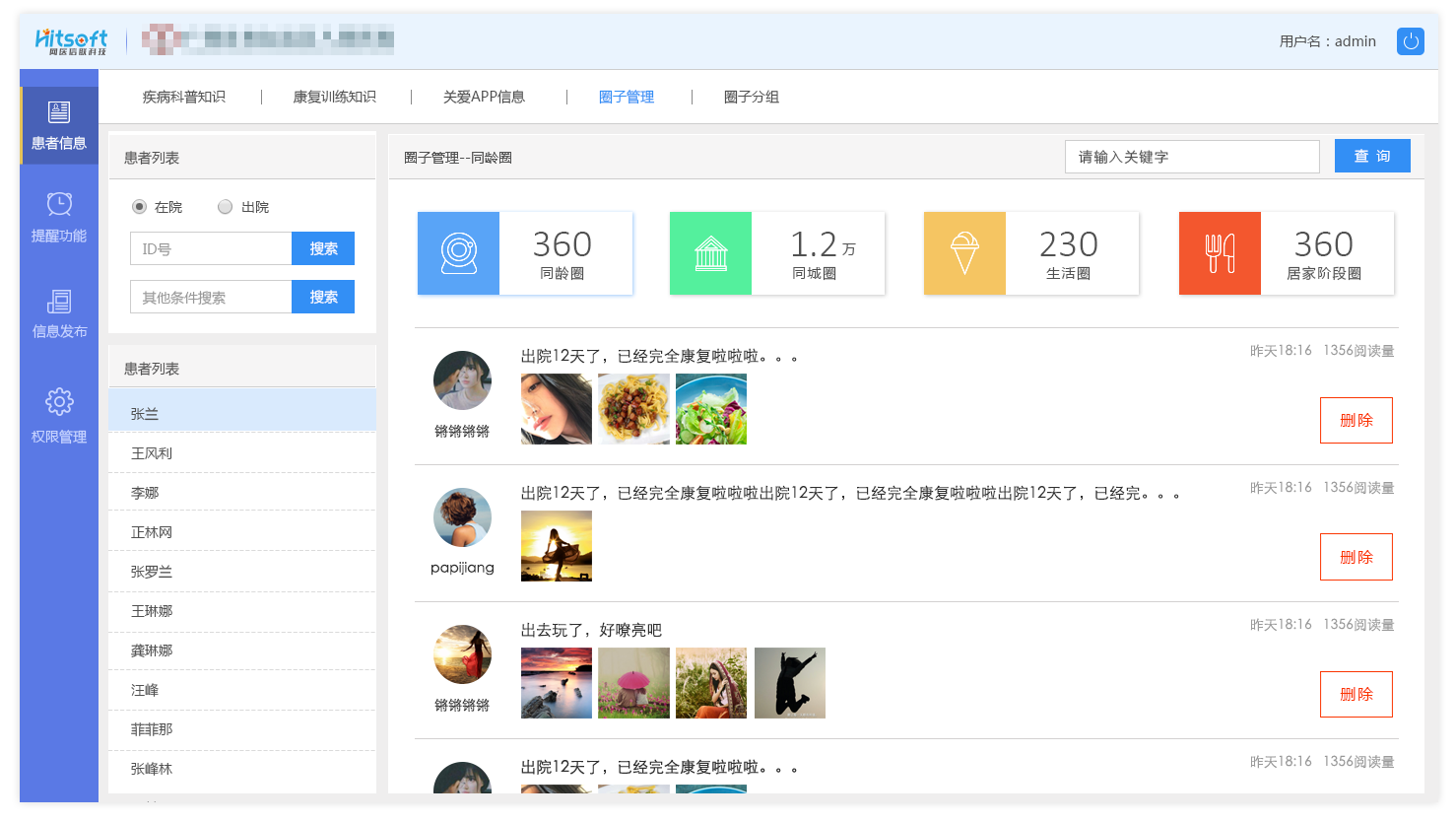Click the papijiang username
Image resolution: width=1456 pixels, height=822 pixels.
pos(462,568)
